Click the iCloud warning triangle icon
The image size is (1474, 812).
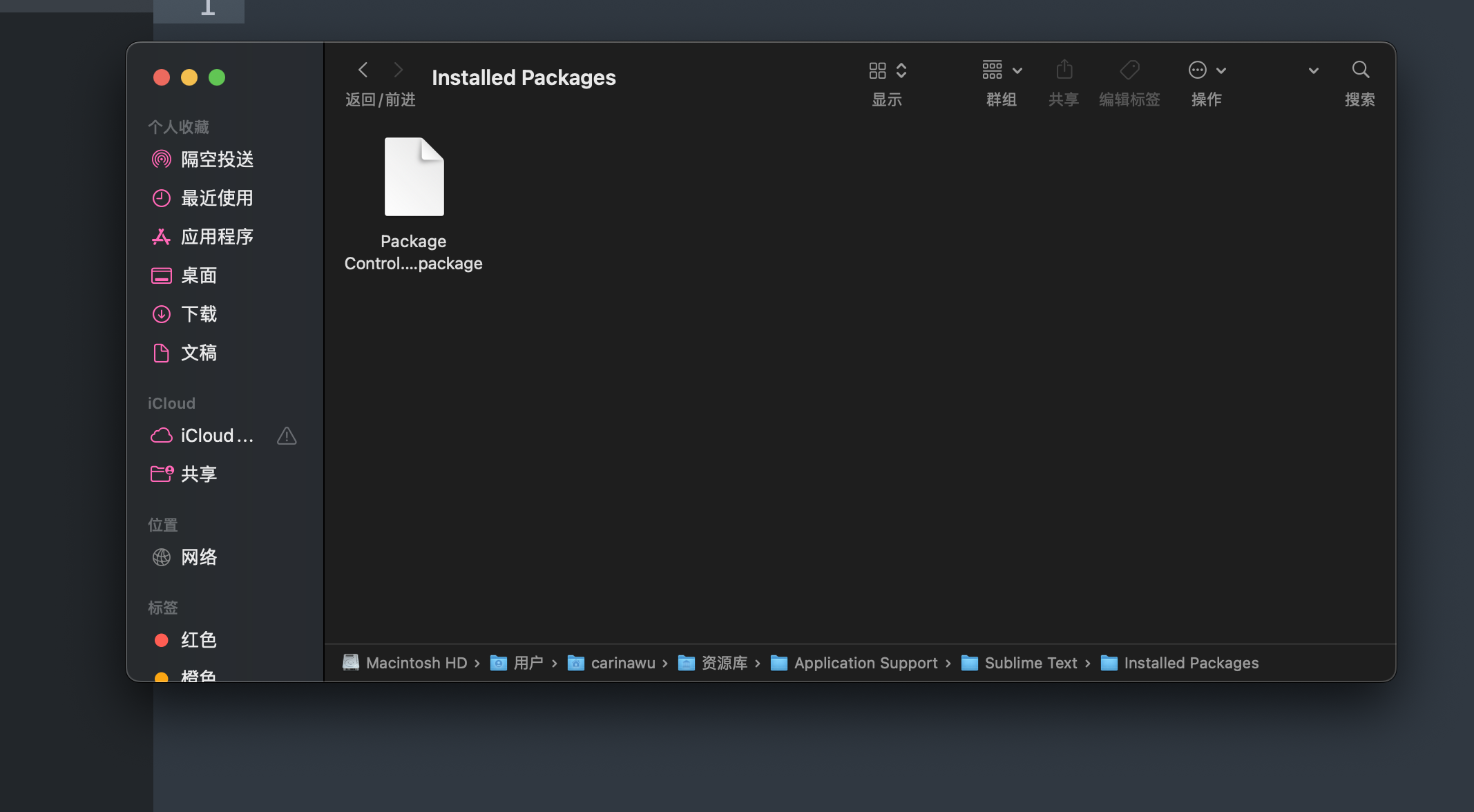tap(287, 436)
